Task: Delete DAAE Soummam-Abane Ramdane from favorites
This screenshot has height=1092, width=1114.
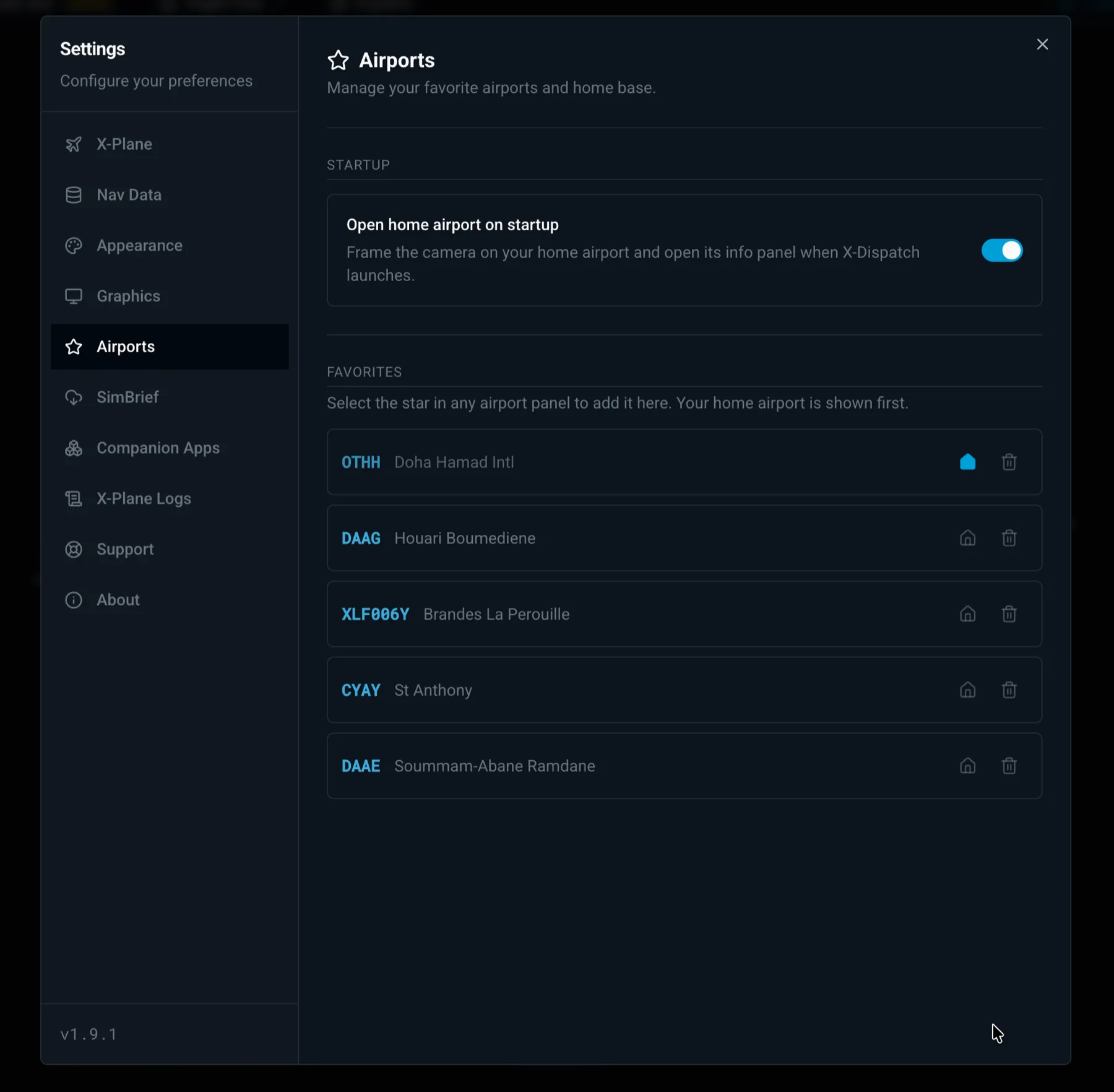Action: coord(1009,766)
